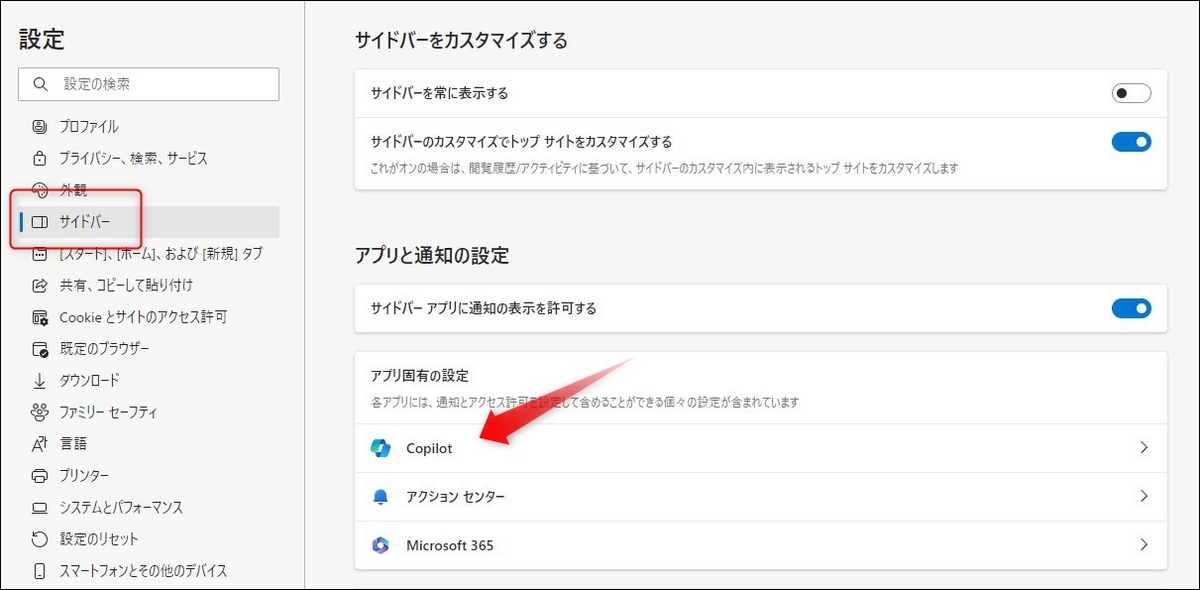Click the アプリと通知の設定 heading
Screen dimensions: 1200x590
click(432, 256)
